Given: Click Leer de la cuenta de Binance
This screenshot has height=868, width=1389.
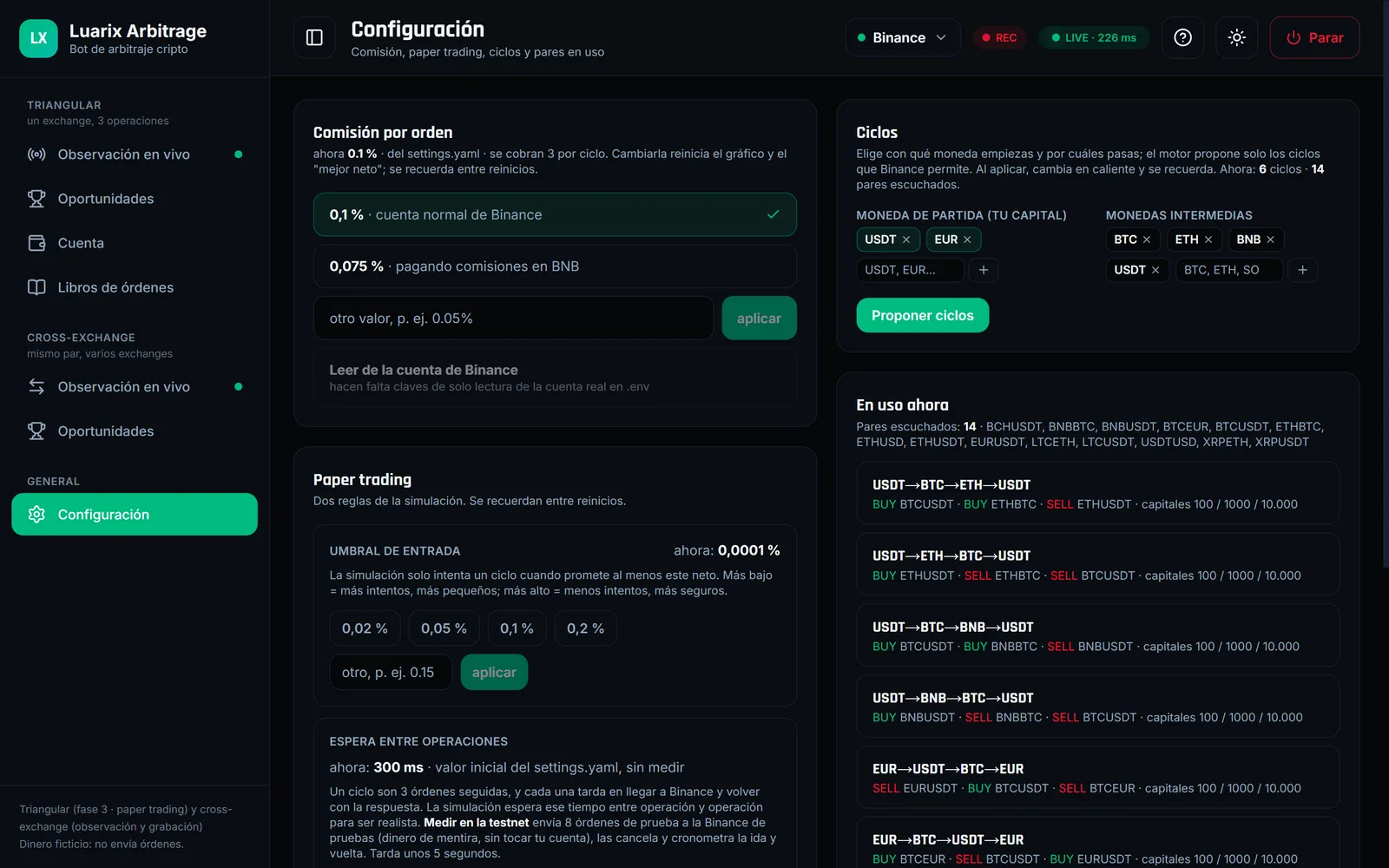Looking at the screenshot, I should (555, 378).
